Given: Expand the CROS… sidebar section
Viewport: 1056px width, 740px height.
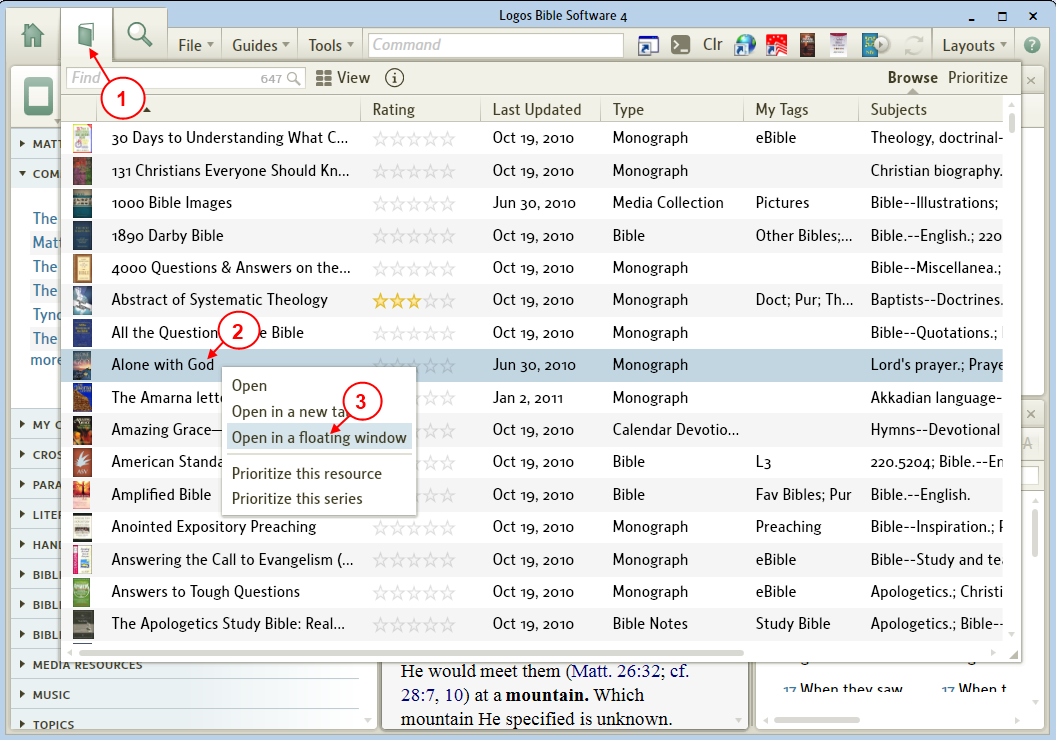Looking at the screenshot, I should click(40, 455).
